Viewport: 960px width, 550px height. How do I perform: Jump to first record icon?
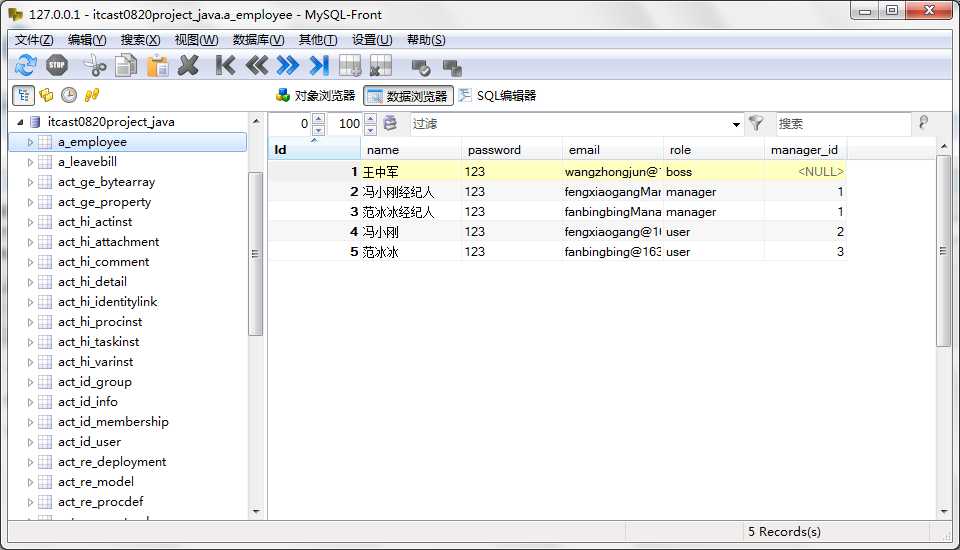(x=225, y=65)
